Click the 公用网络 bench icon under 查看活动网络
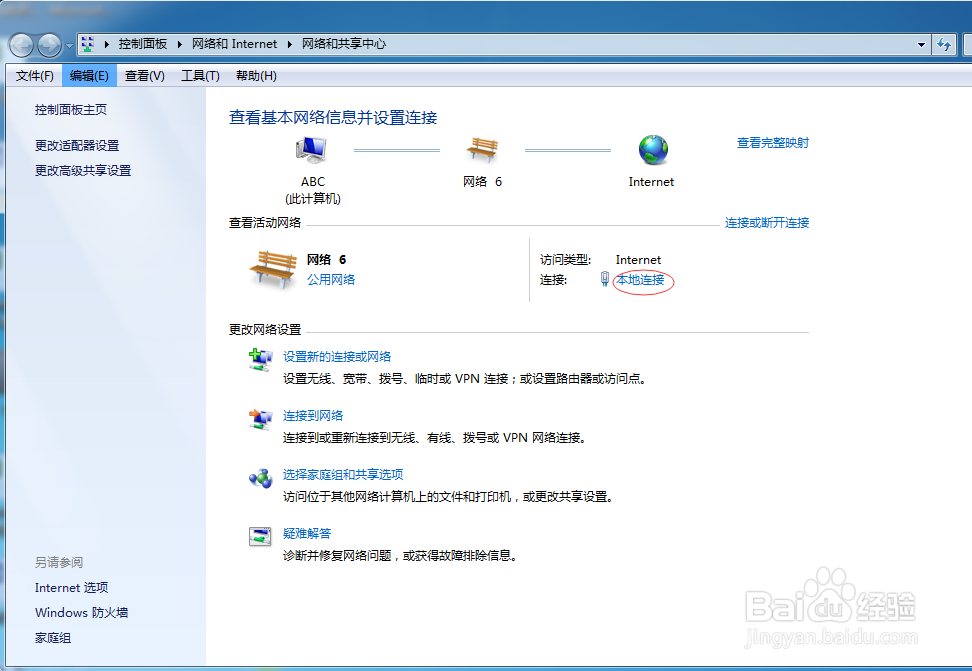The image size is (972, 671). 272,268
